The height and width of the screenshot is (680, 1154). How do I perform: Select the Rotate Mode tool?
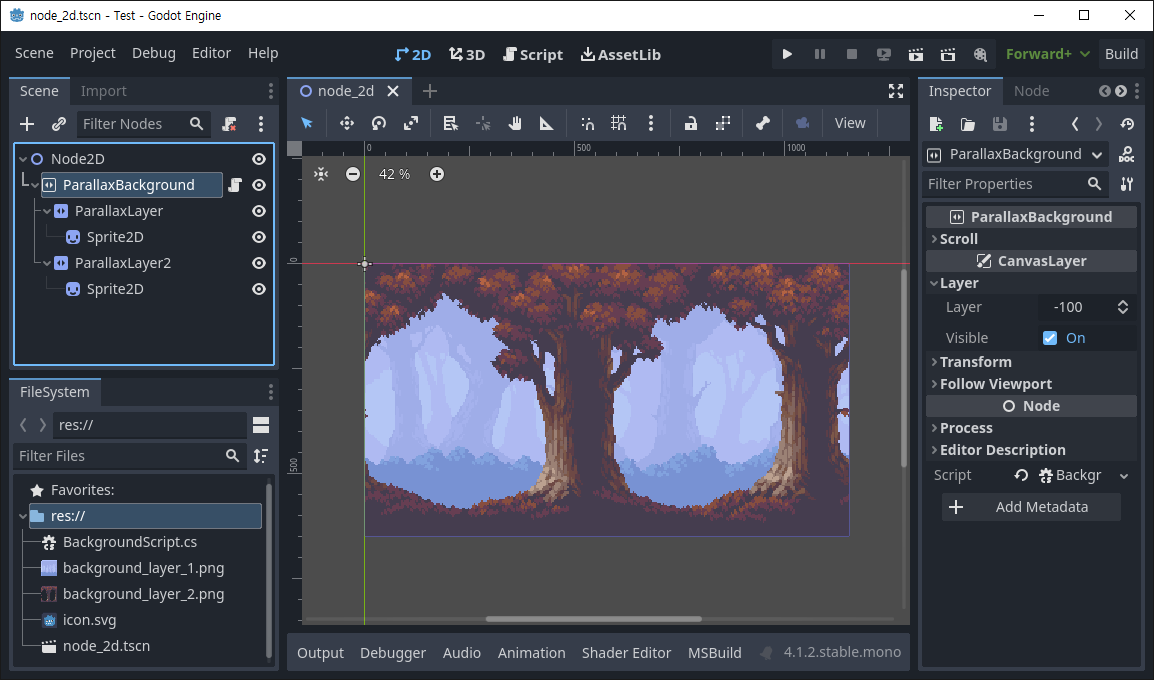coord(379,123)
